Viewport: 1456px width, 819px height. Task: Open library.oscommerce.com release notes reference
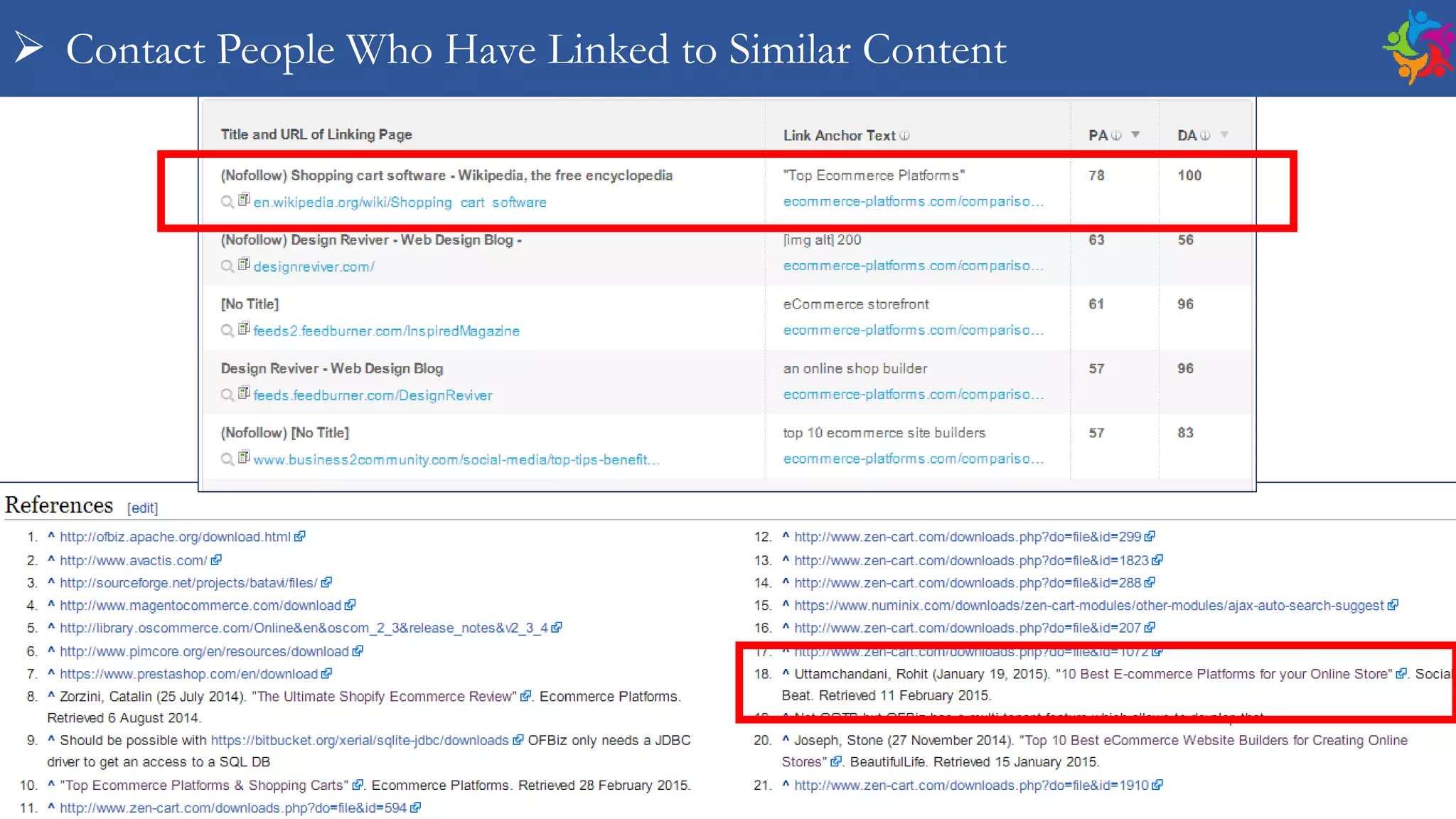tap(304, 628)
